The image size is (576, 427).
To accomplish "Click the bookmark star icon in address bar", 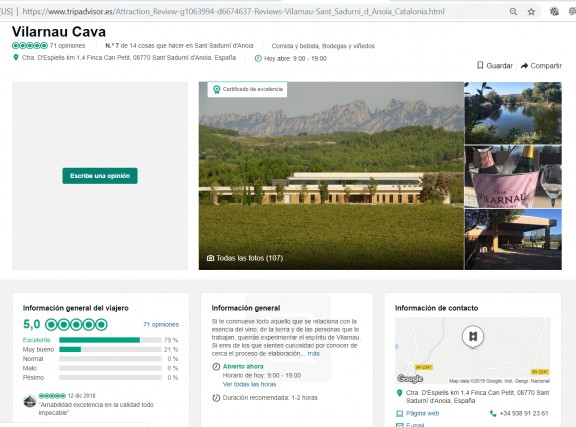I will click(x=531, y=12).
